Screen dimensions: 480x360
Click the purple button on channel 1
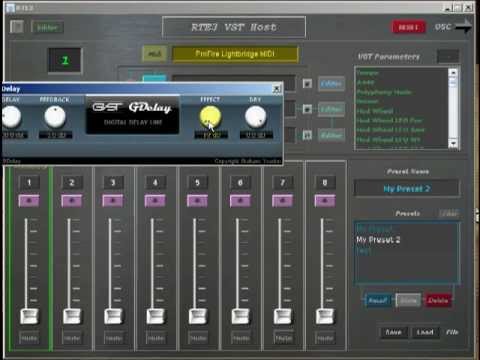tap(29, 201)
